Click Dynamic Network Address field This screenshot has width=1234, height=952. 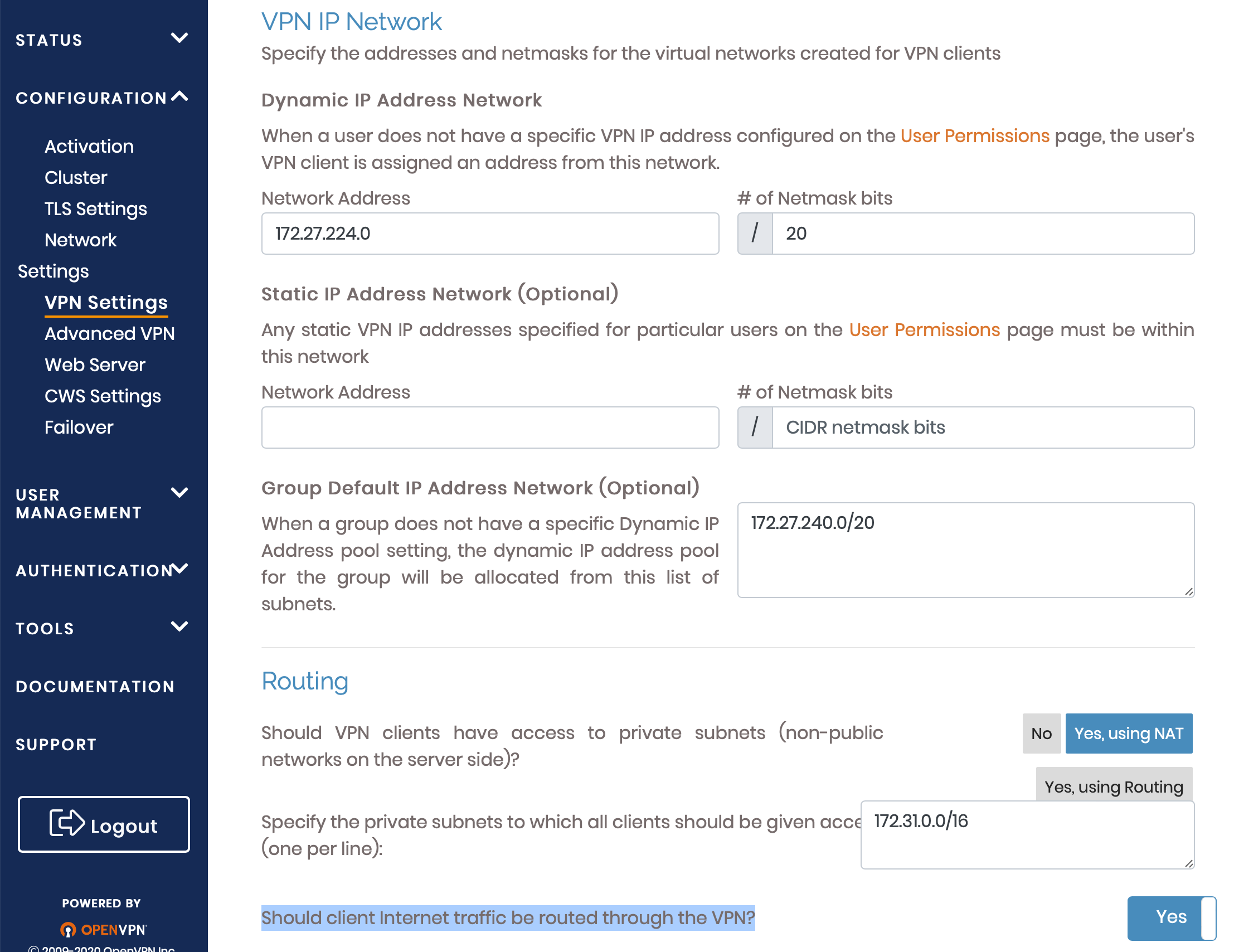point(489,234)
